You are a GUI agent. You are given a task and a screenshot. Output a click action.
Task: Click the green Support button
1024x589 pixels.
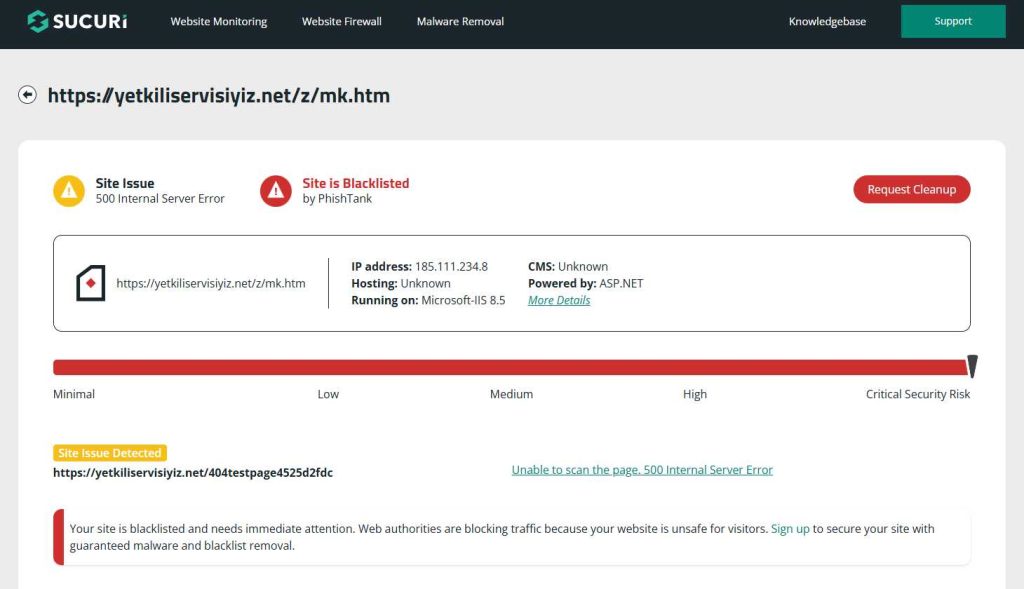953,22
